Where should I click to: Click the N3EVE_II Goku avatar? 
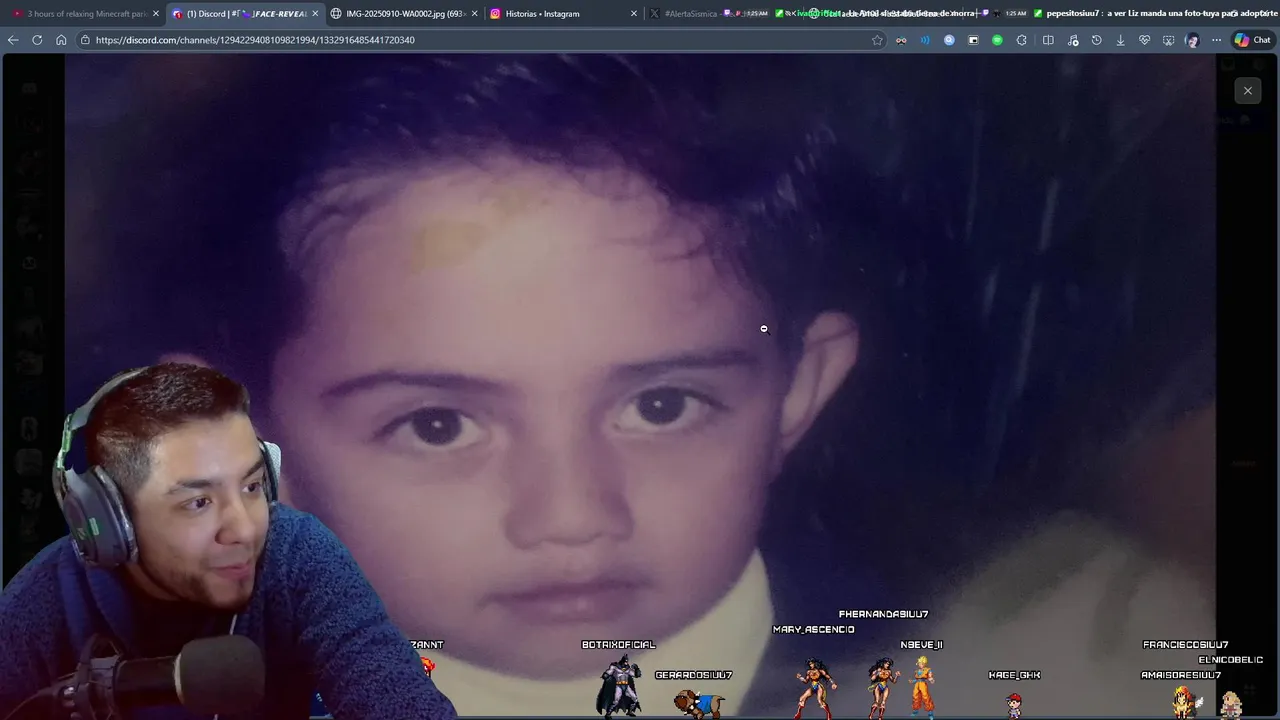coord(921,686)
